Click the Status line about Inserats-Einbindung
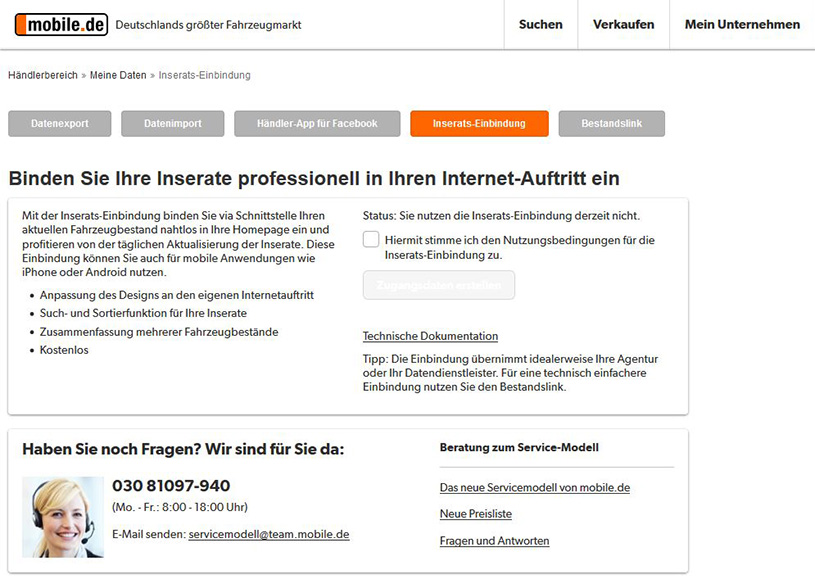Image resolution: width=815 pixels, height=588 pixels. [502, 216]
